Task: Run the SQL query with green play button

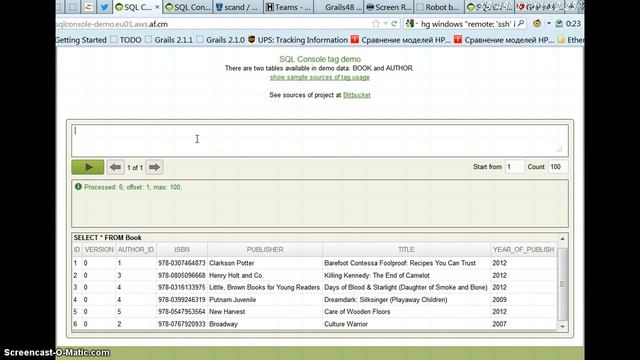Action: [88, 167]
